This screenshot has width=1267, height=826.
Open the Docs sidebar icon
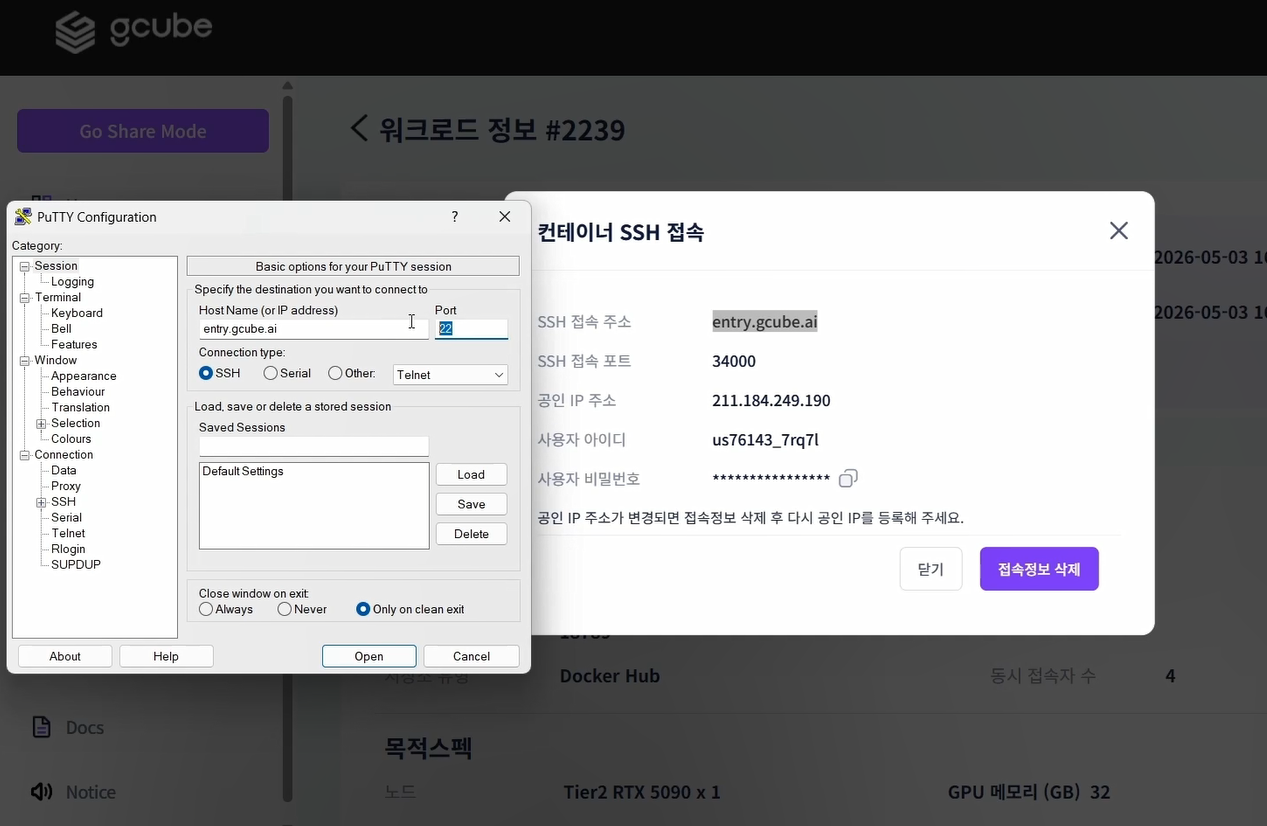pos(41,727)
